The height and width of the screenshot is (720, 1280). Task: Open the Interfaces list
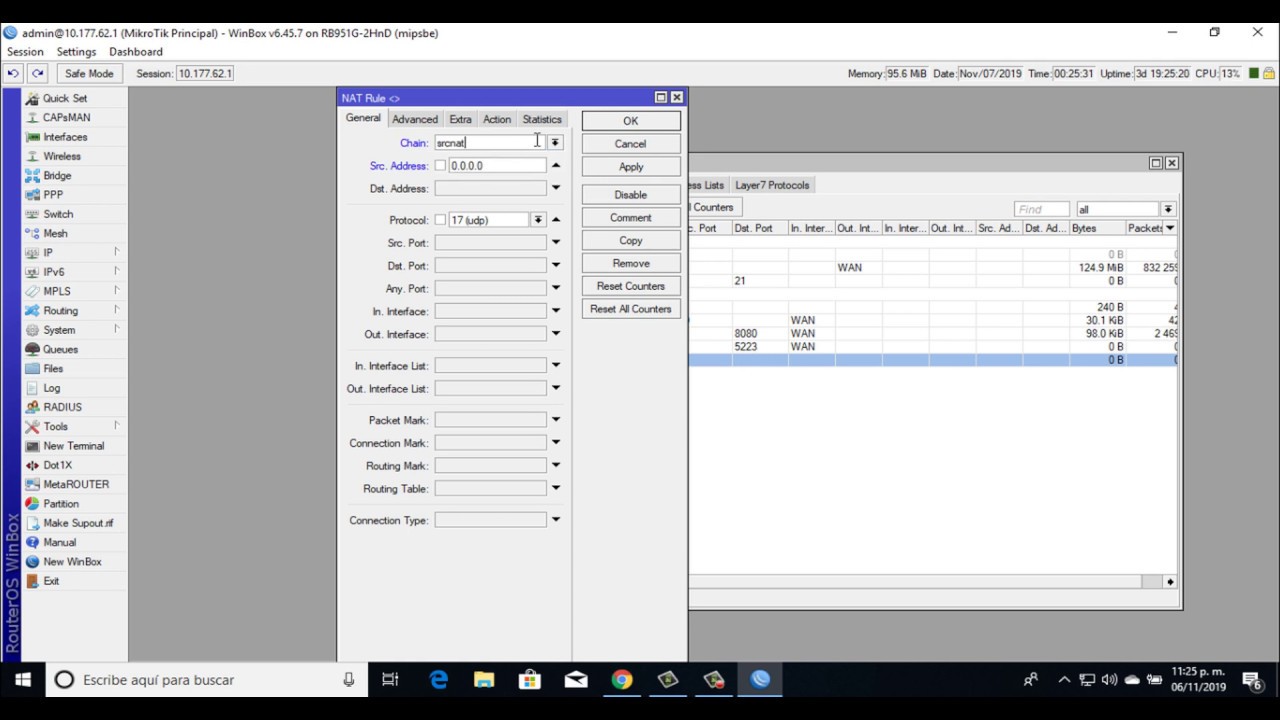(x=65, y=137)
